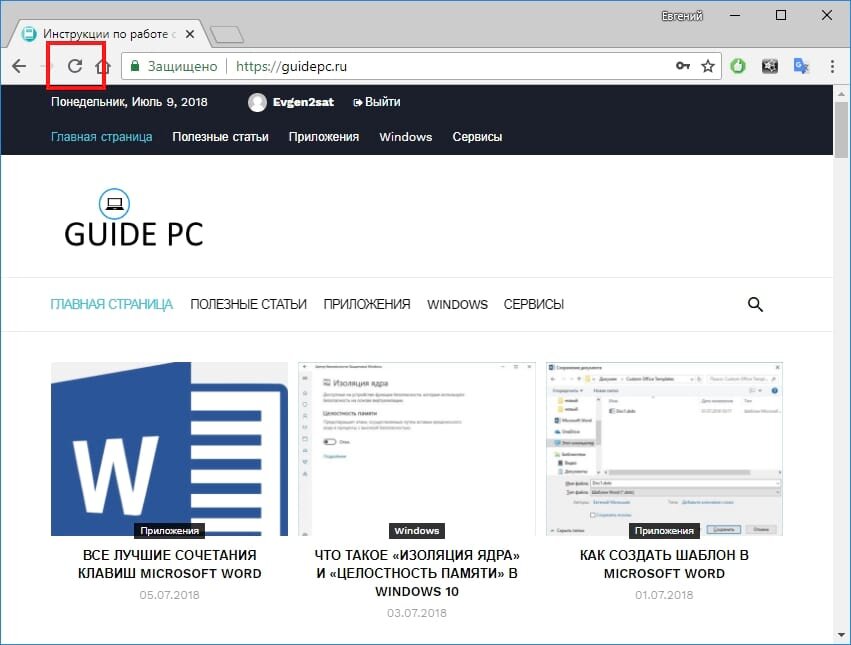Screen dimensions: 851x645
Task: Open Приложения in the dark top bar
Action: click(323, 137)
